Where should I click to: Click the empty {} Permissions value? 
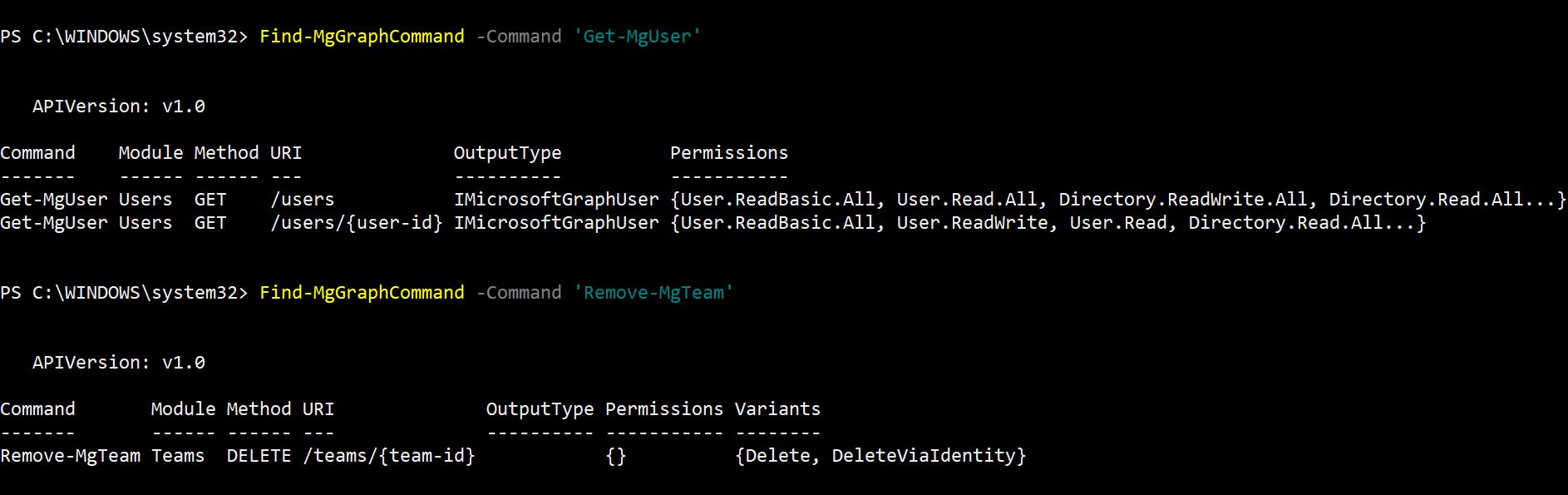click(616, 456)
